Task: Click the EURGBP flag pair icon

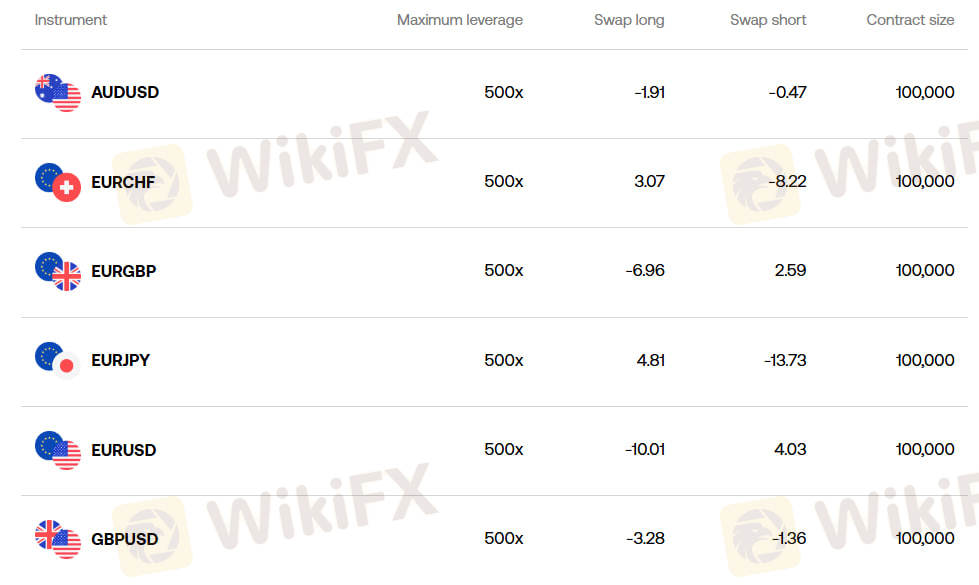Action: pos(57,271)
